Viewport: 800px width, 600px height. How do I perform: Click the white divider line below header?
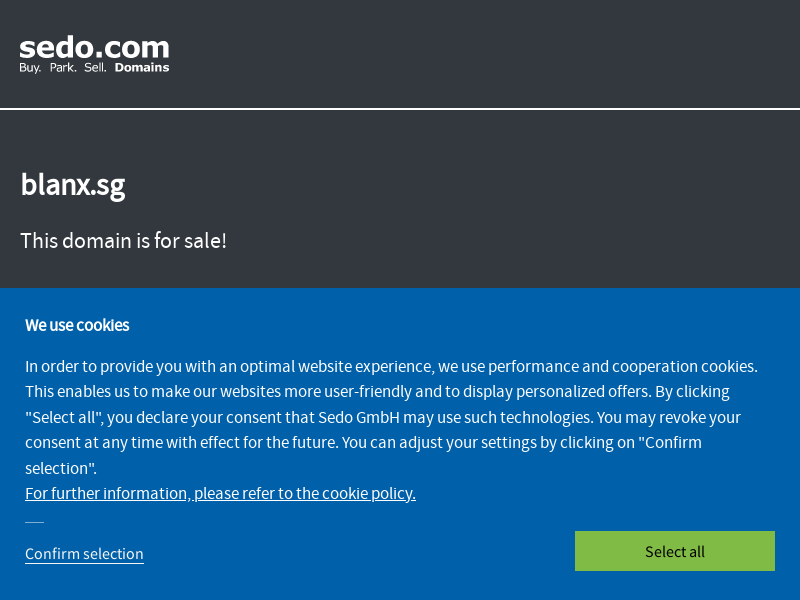[x=400, y=109]
